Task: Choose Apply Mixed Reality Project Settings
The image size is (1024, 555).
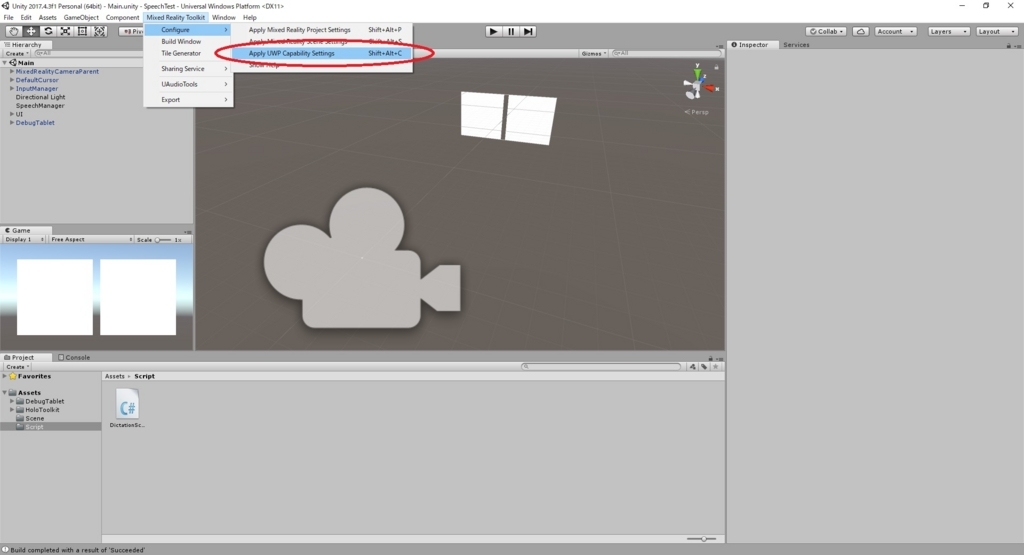Action: click(x=323, y=30)
